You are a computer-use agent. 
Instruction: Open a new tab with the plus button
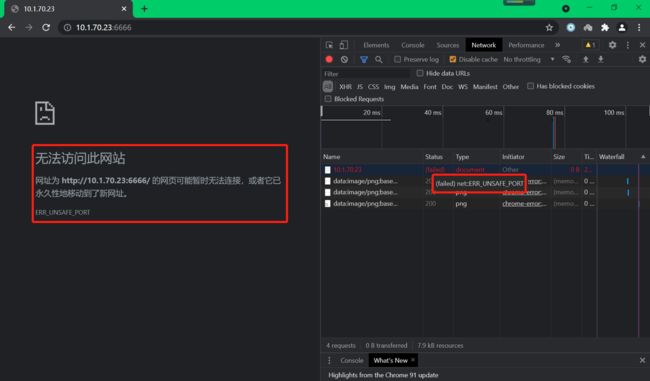[x=144, y=9]
